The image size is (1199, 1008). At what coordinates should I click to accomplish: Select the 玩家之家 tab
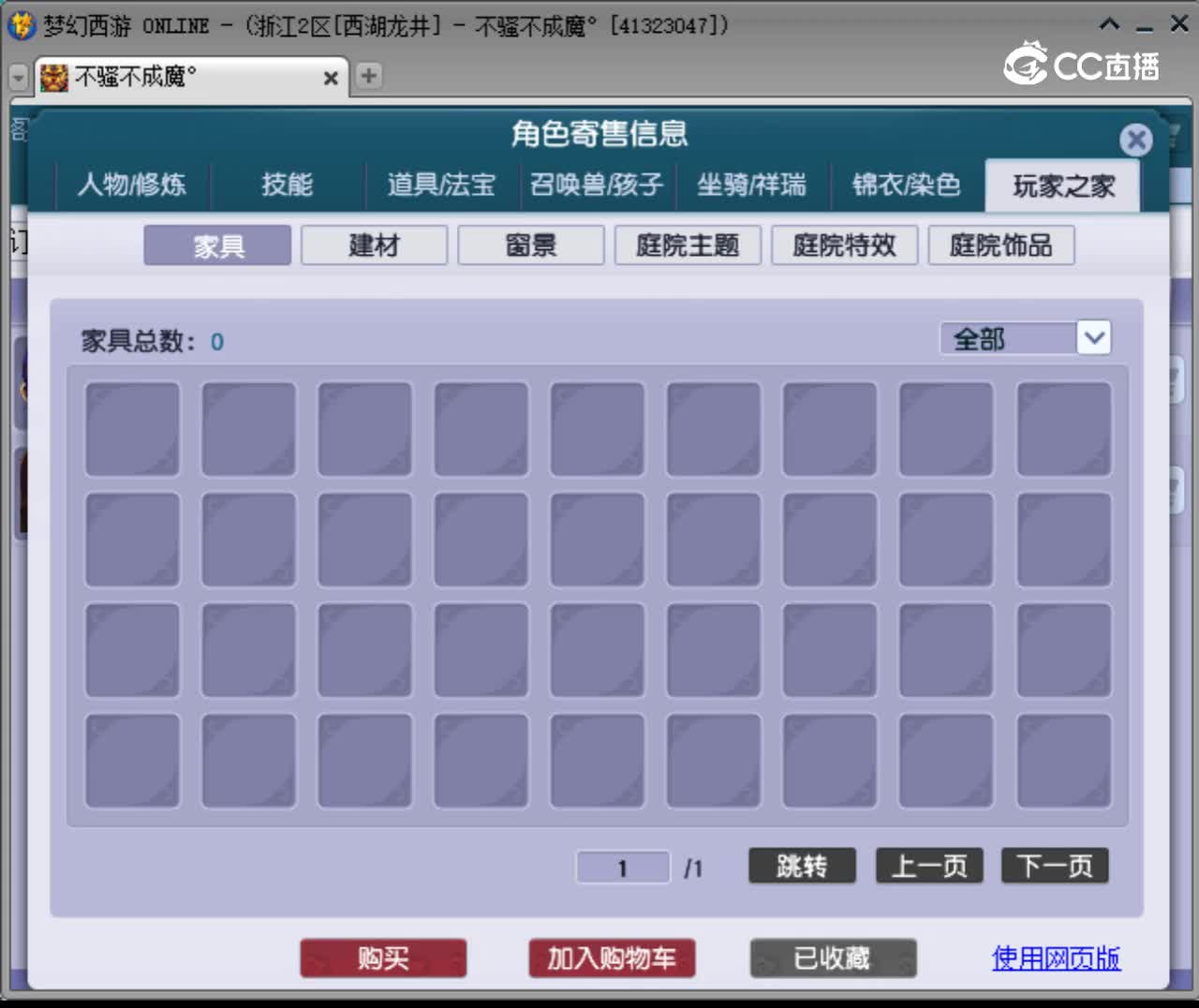pos(1063,185)
